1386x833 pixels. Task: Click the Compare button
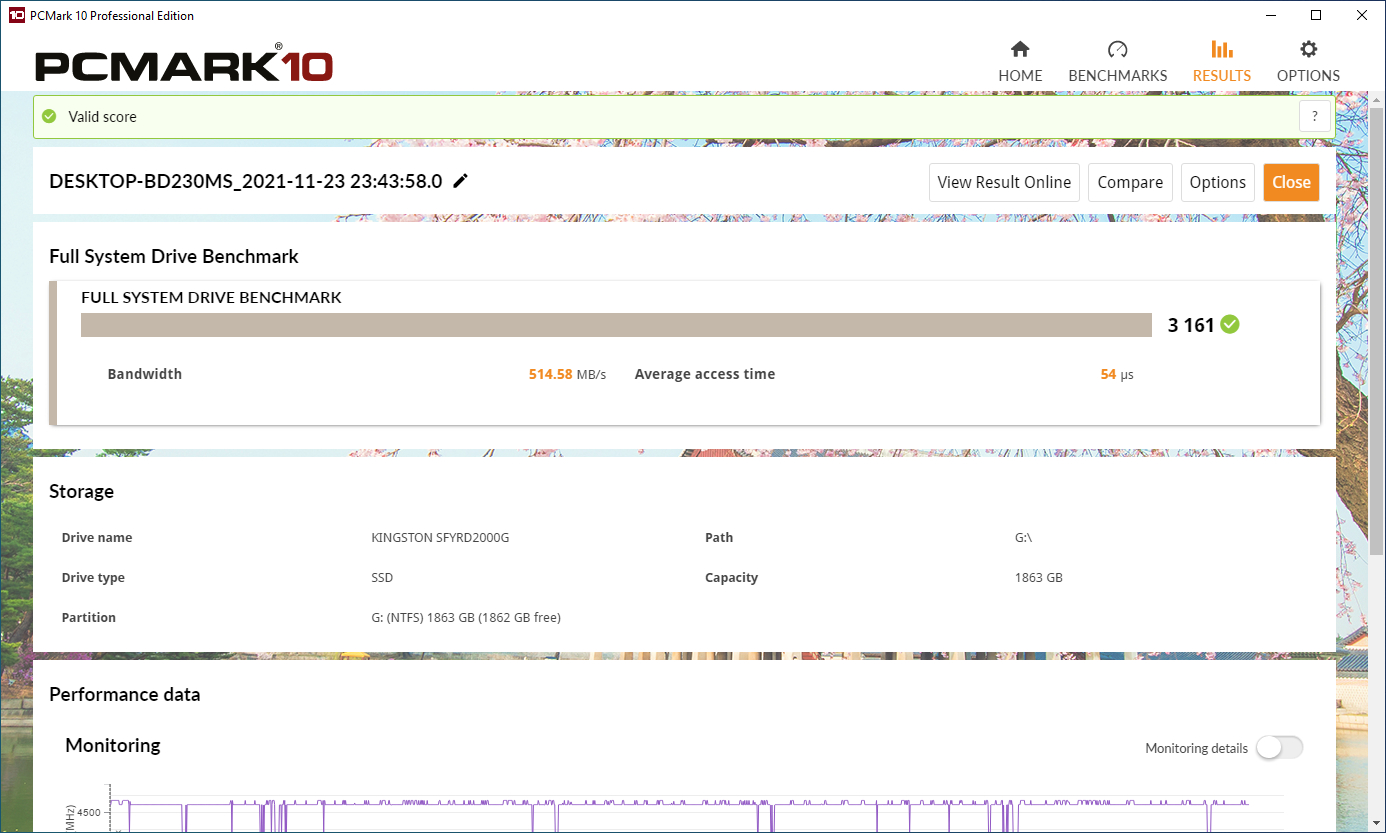click(x=1130, y=182)
